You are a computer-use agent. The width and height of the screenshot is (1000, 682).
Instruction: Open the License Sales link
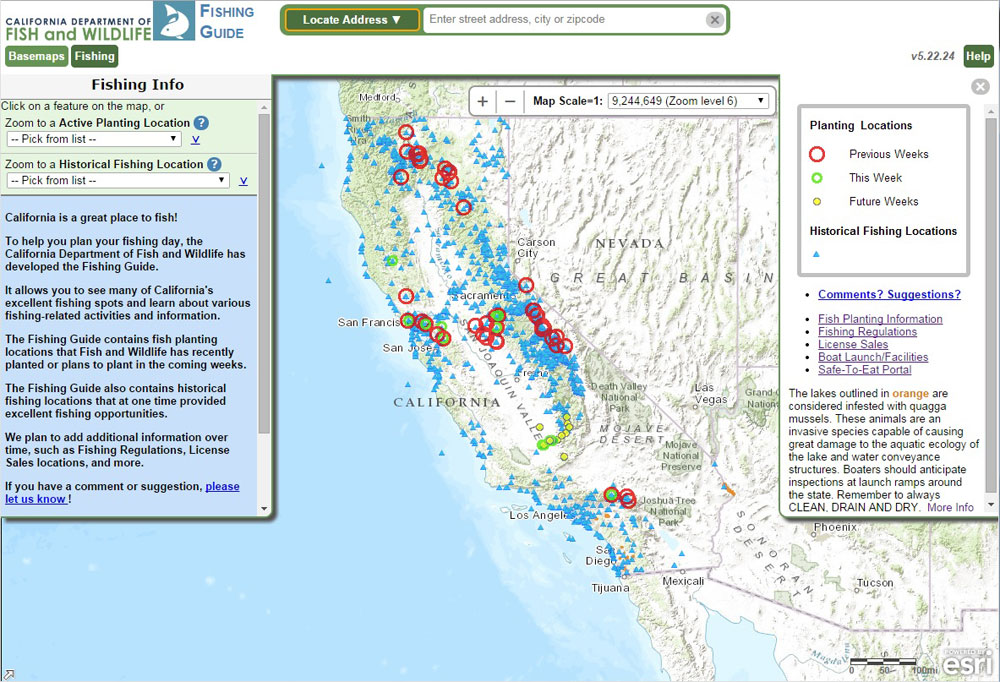click(x=853, y=345)
